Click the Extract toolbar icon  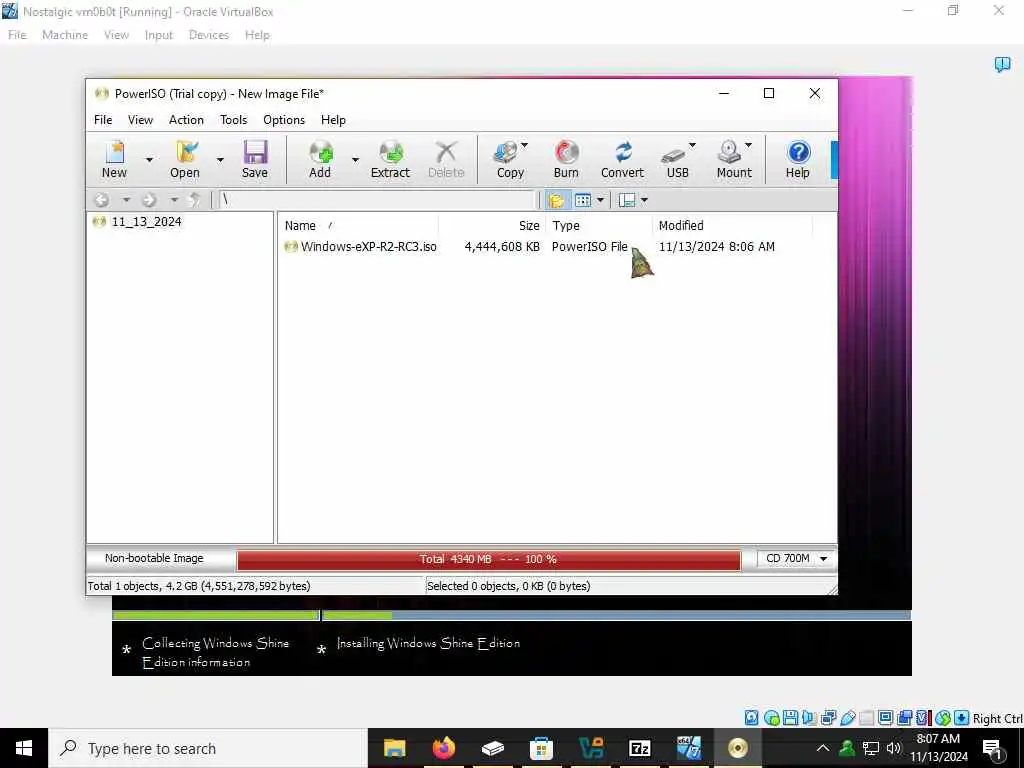click(x=391, y=152)
